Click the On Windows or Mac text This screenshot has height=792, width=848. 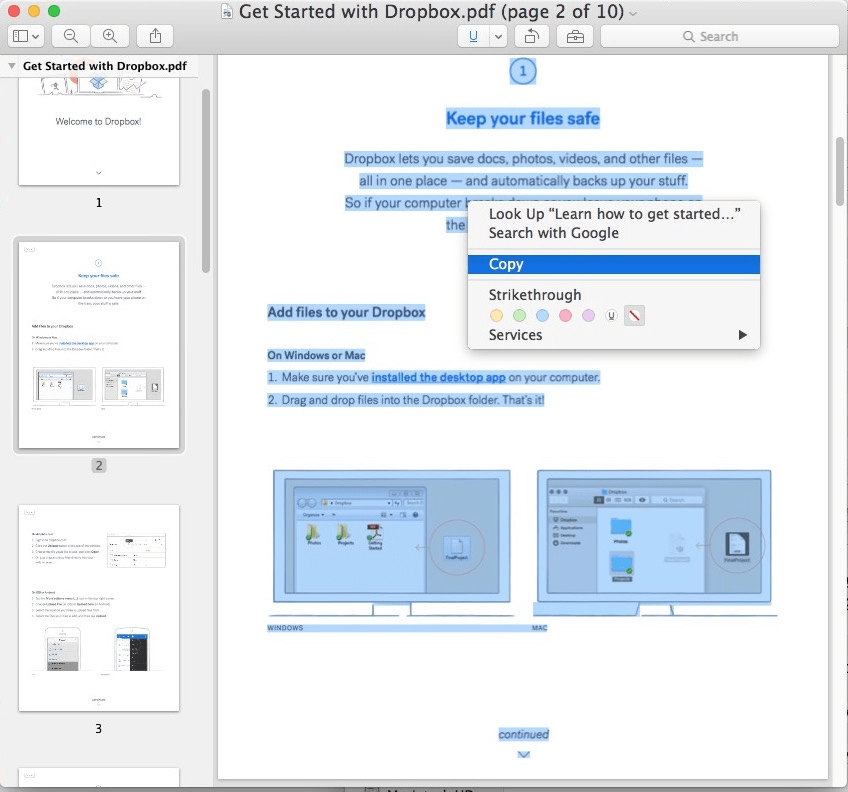pyautogui.click(x=316, y=355)
